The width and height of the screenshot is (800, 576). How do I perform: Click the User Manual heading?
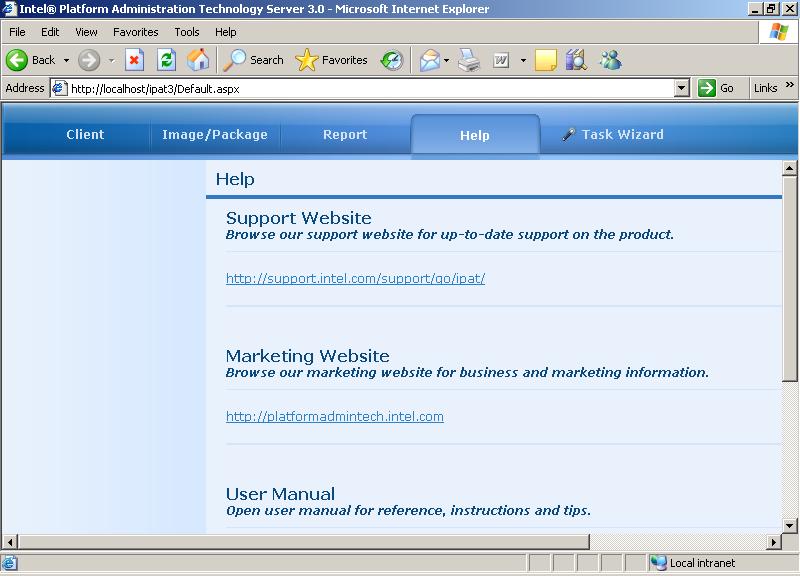(280, 494)
